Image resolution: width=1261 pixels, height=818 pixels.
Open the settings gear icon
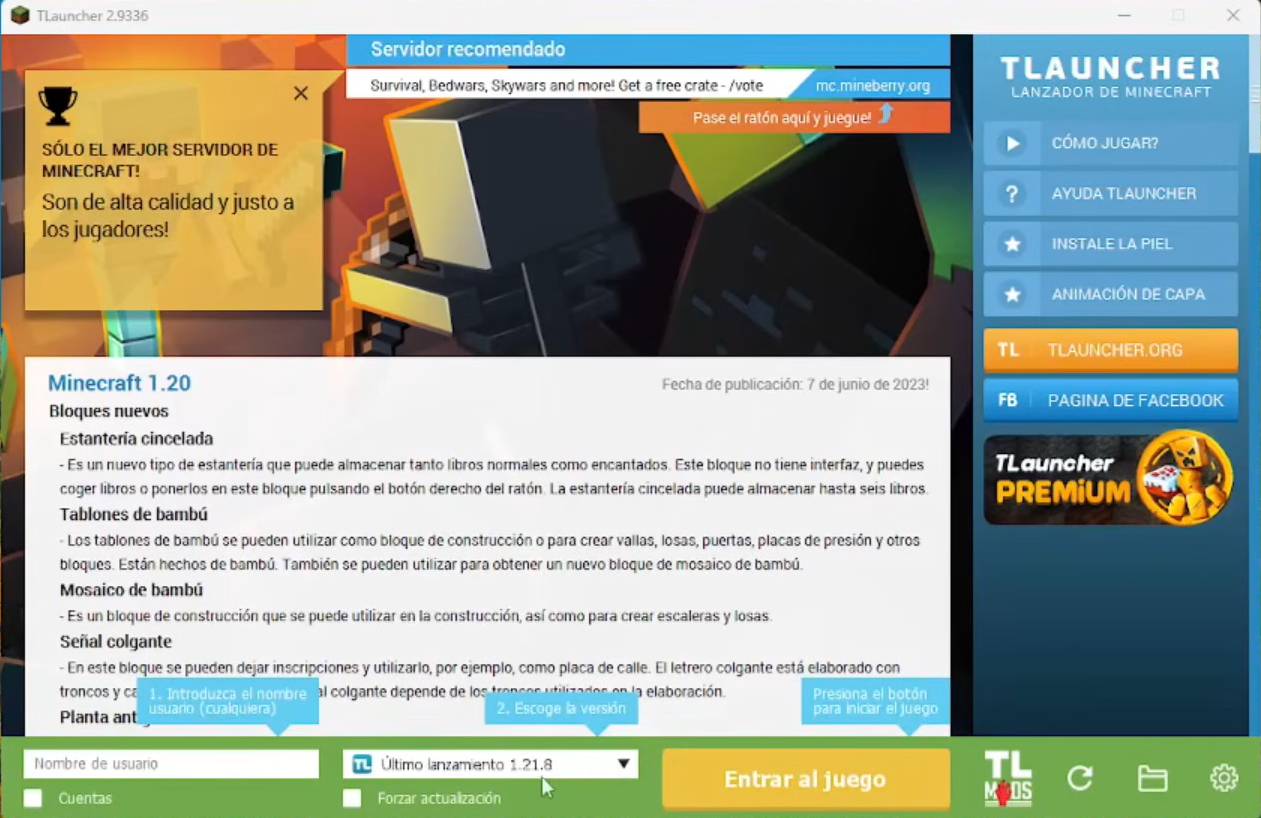[1224, 778]
